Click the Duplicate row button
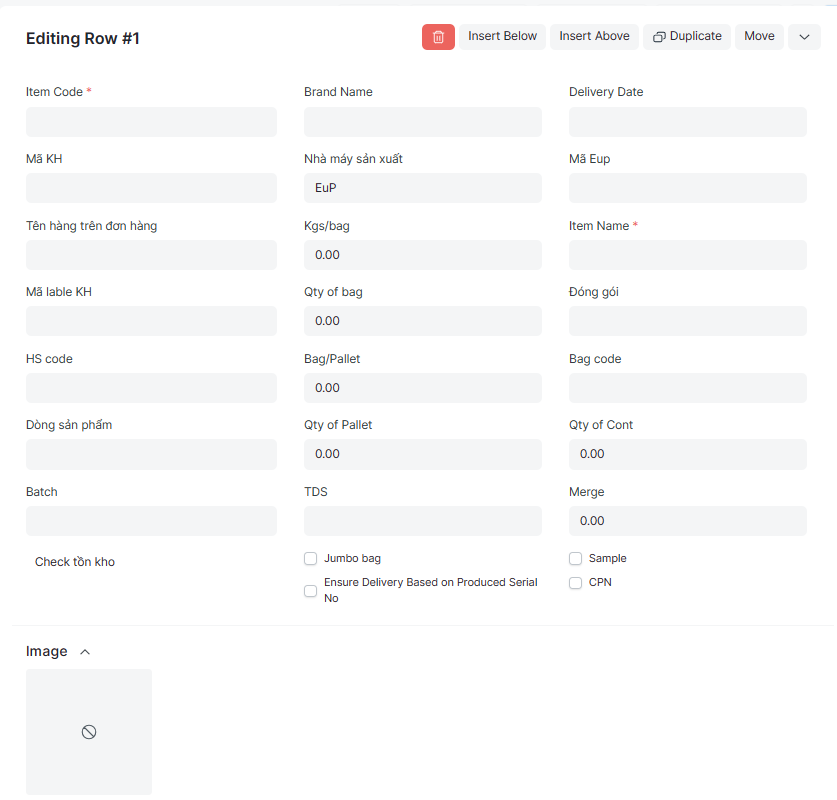Image resolution: width=837 pixels, height=800 pixels. 687,37
